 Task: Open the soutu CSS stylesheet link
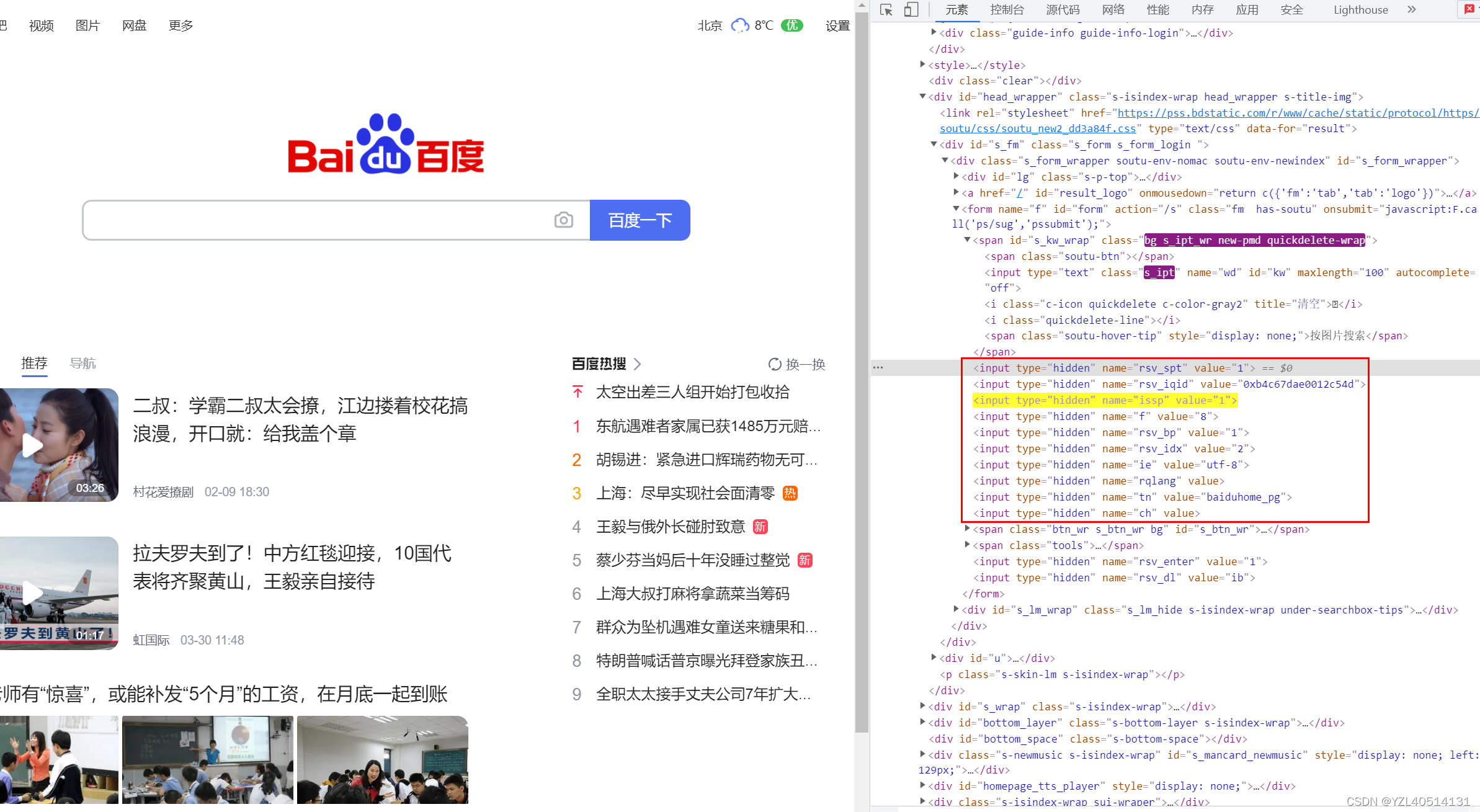click(1037, 128)
